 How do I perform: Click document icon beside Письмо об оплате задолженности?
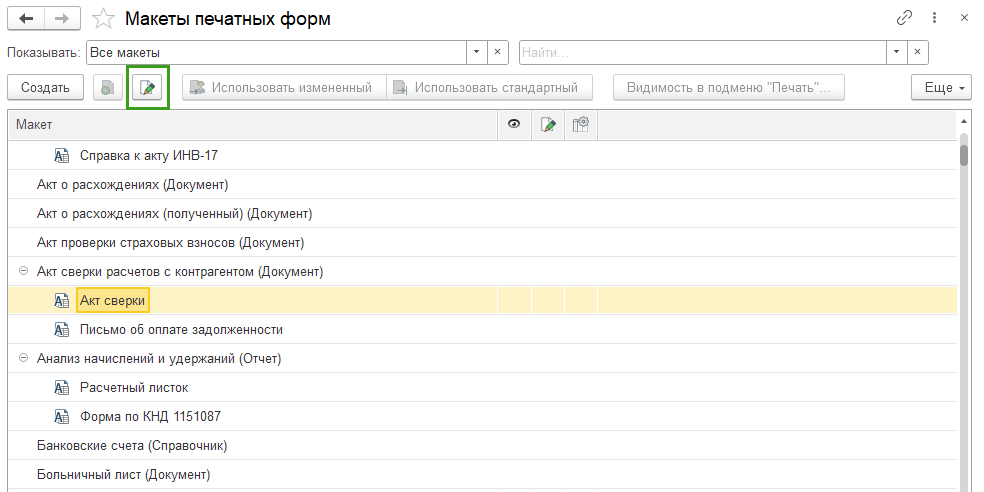(62, 329)
